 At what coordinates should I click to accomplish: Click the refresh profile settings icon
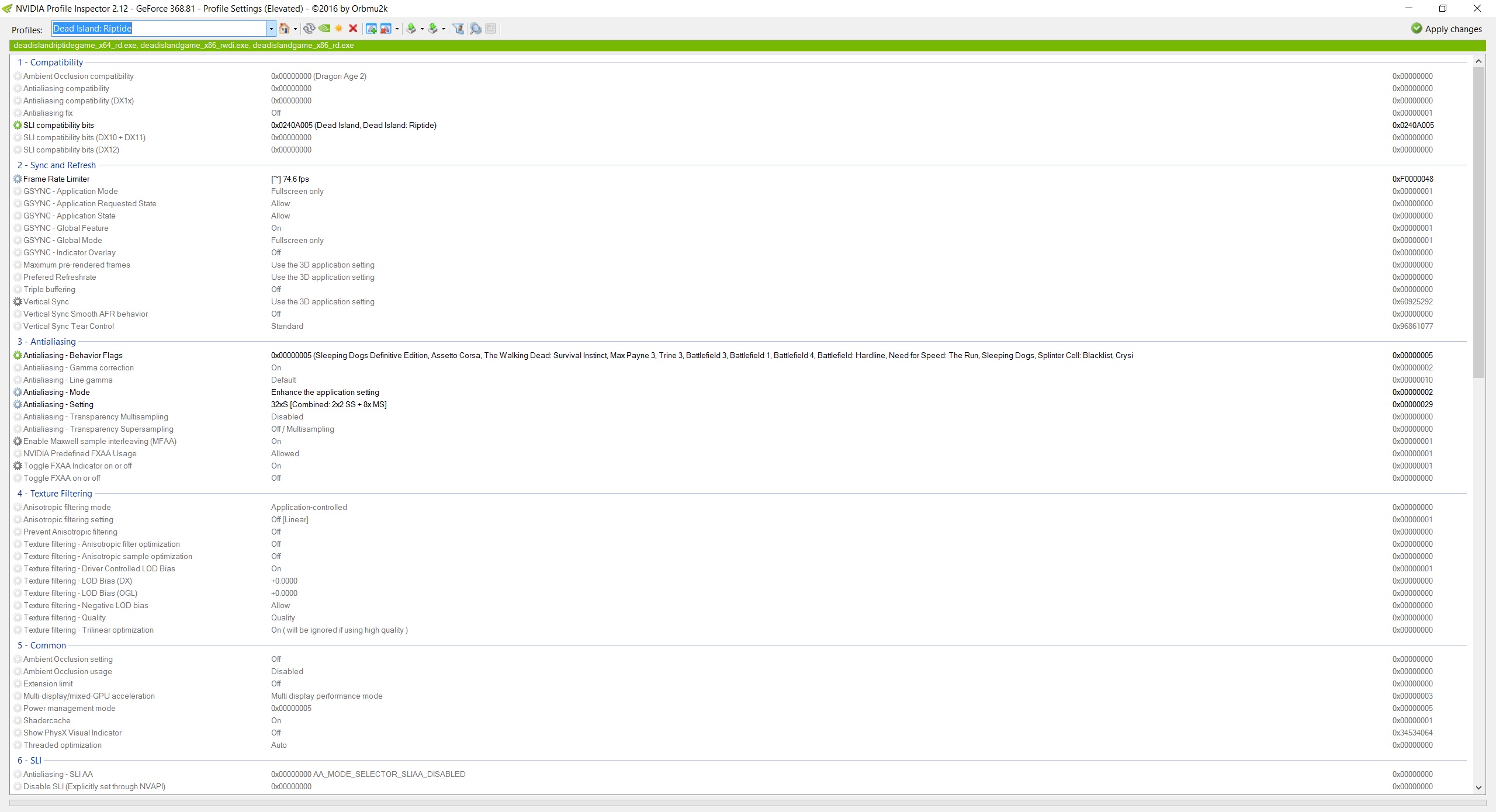(x=309, y=29)
